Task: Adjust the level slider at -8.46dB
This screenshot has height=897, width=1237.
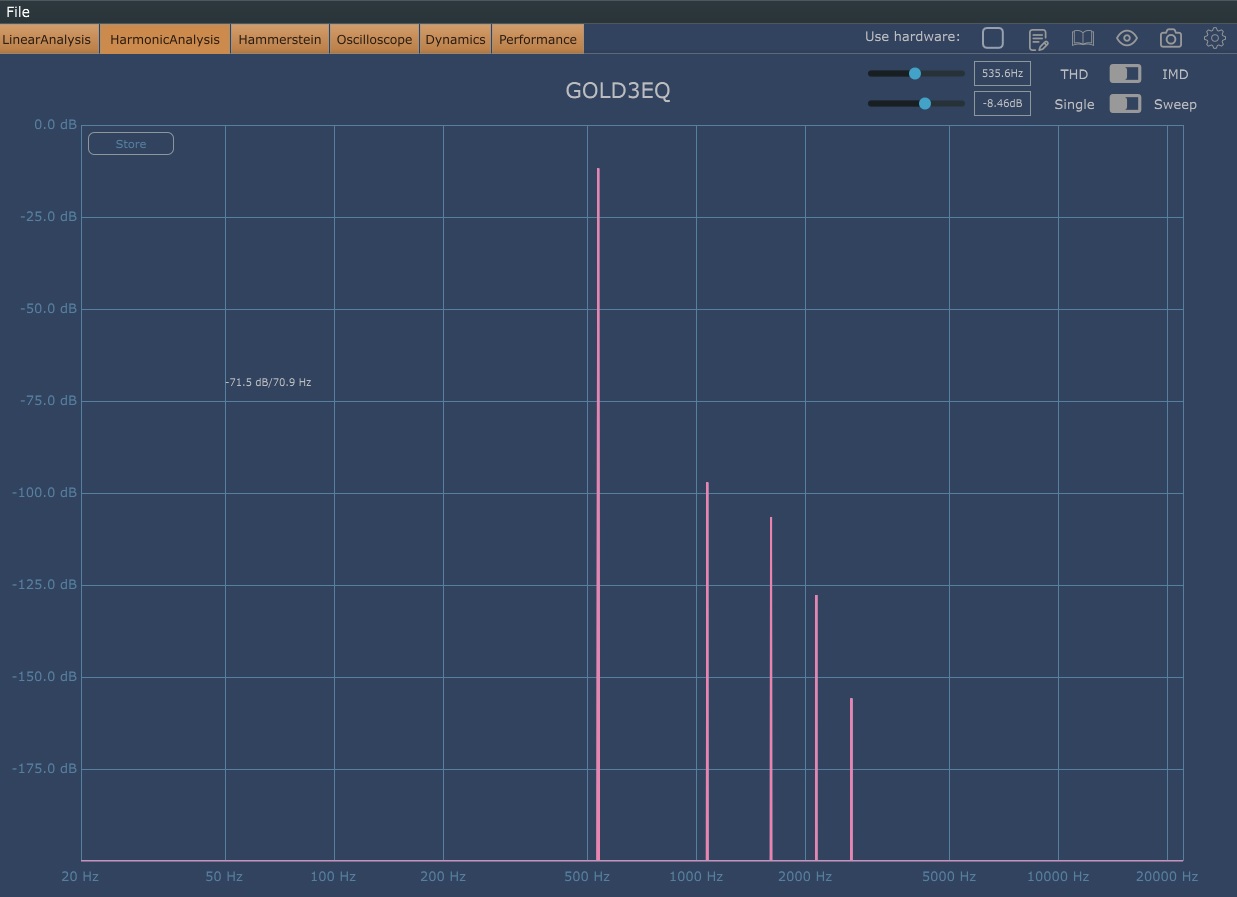Action: tap(925, 103)
